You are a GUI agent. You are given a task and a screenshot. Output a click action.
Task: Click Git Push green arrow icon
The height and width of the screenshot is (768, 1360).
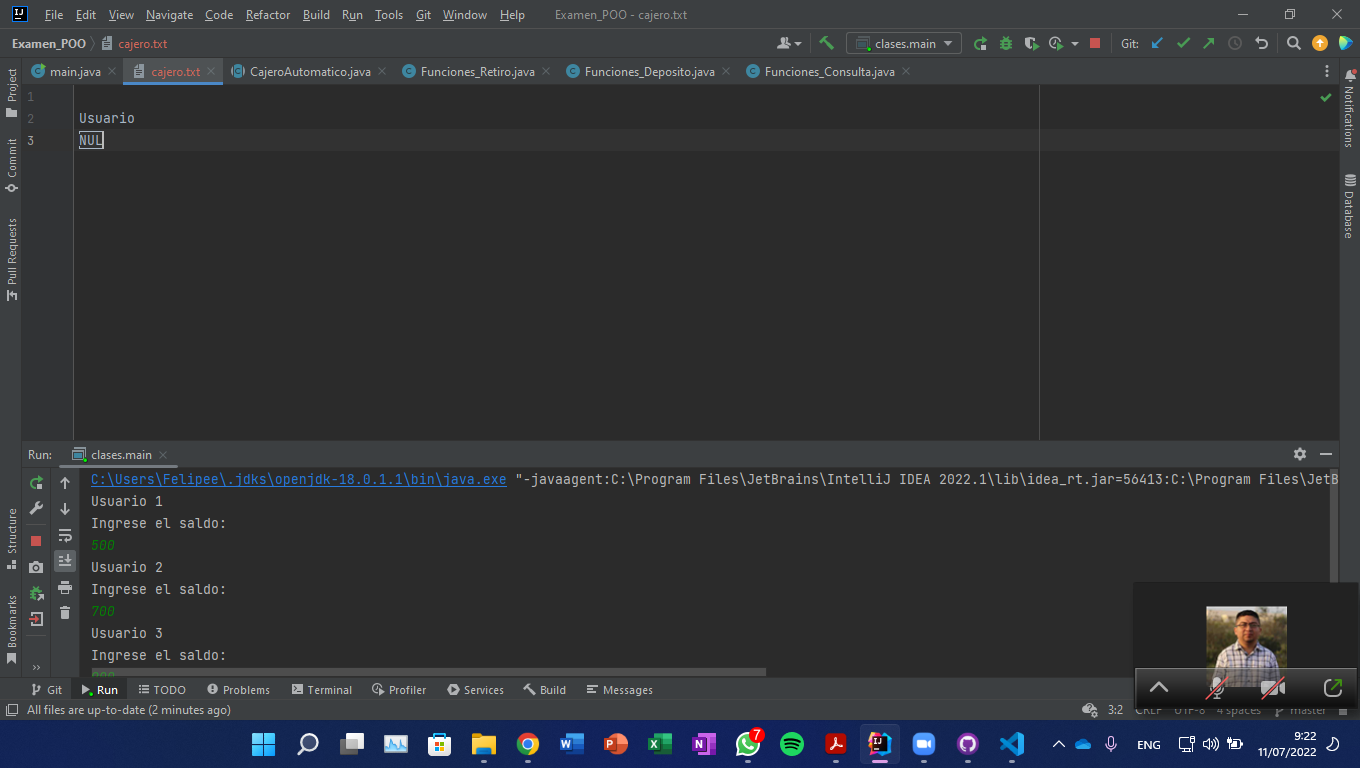tap(1209, 43)
